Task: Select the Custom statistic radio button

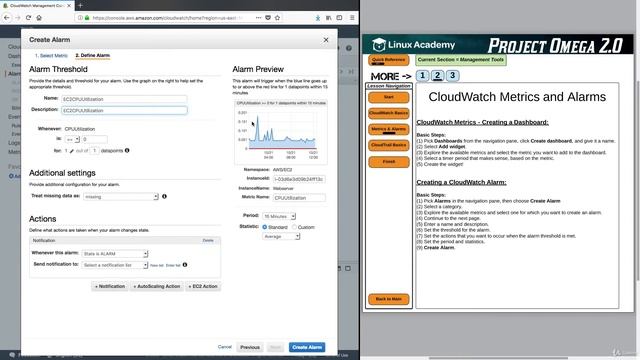Action: tap(294, 227)
